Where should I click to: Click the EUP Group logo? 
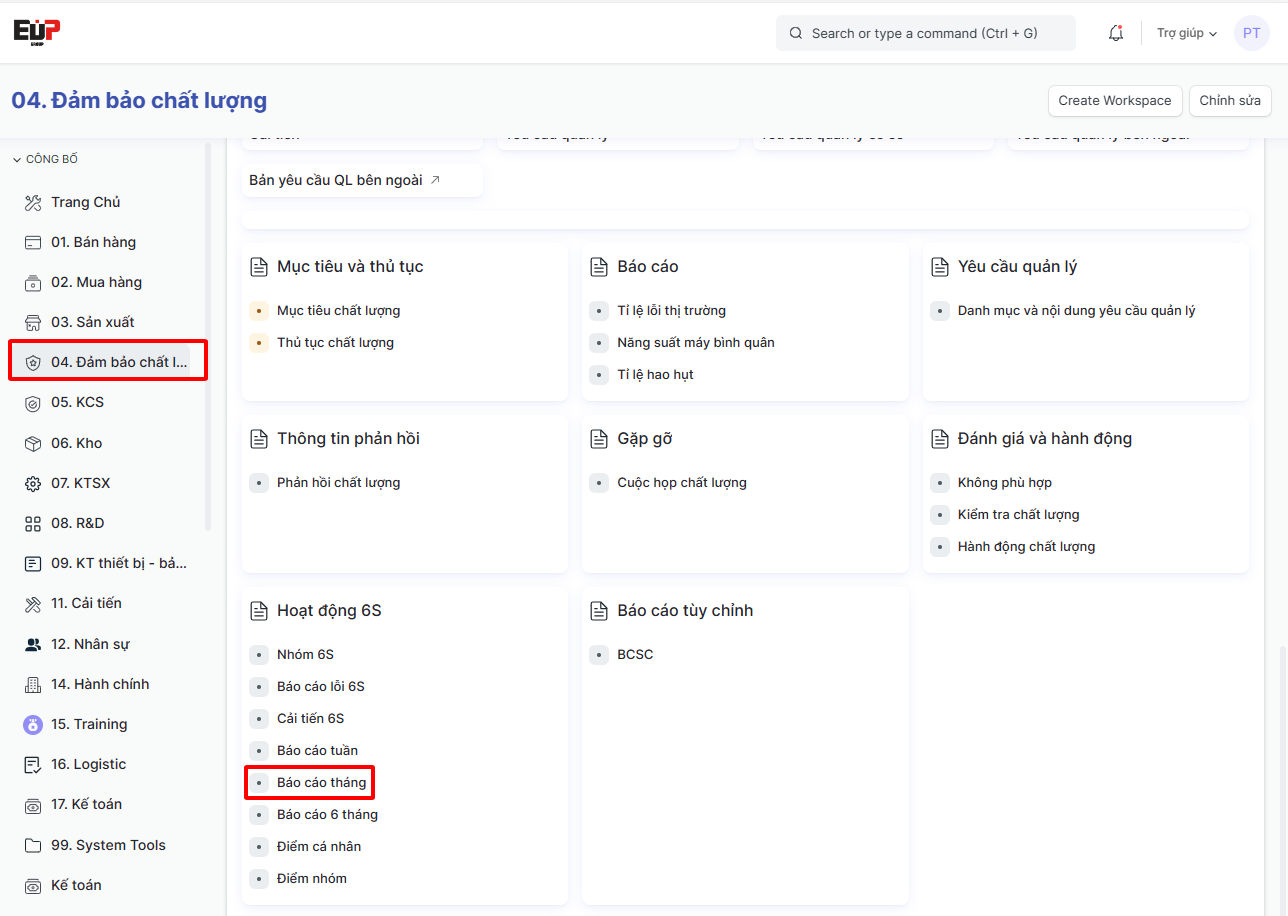point(37,31)
